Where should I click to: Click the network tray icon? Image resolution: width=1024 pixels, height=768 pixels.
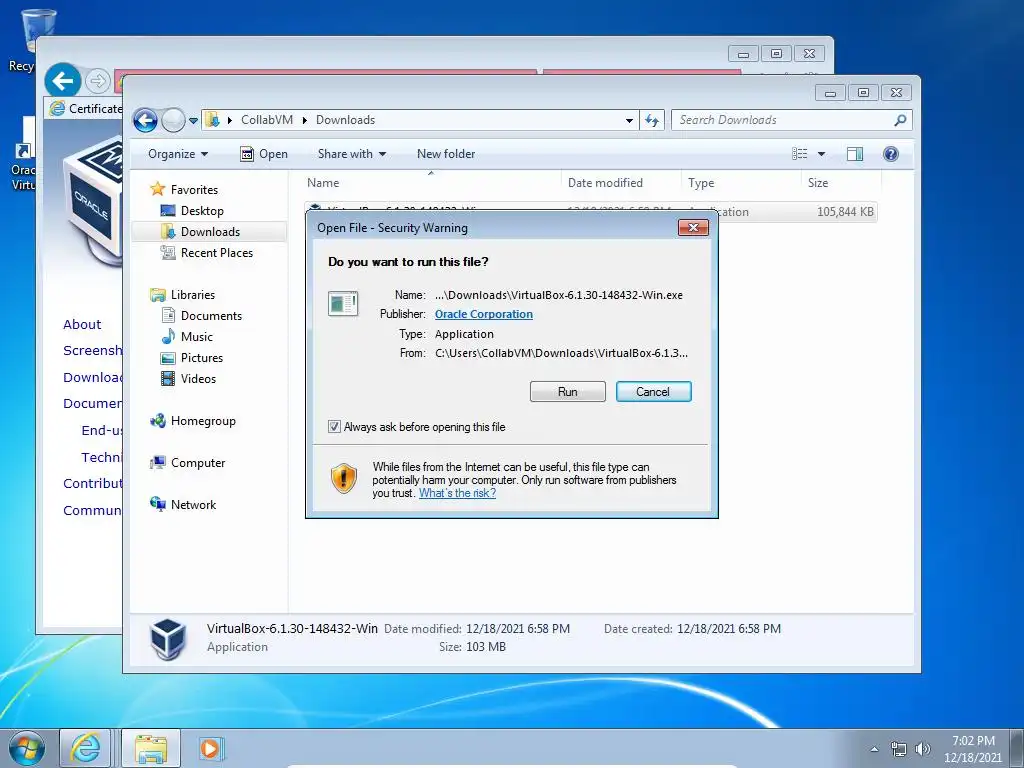pyautogui.click(x=899, y=749)
